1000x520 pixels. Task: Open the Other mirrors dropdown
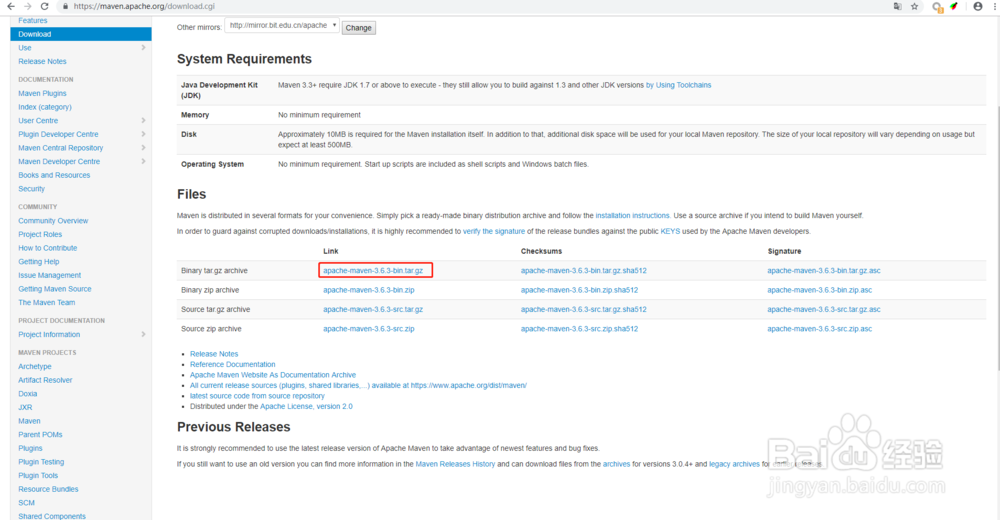(x=282, y=26)
